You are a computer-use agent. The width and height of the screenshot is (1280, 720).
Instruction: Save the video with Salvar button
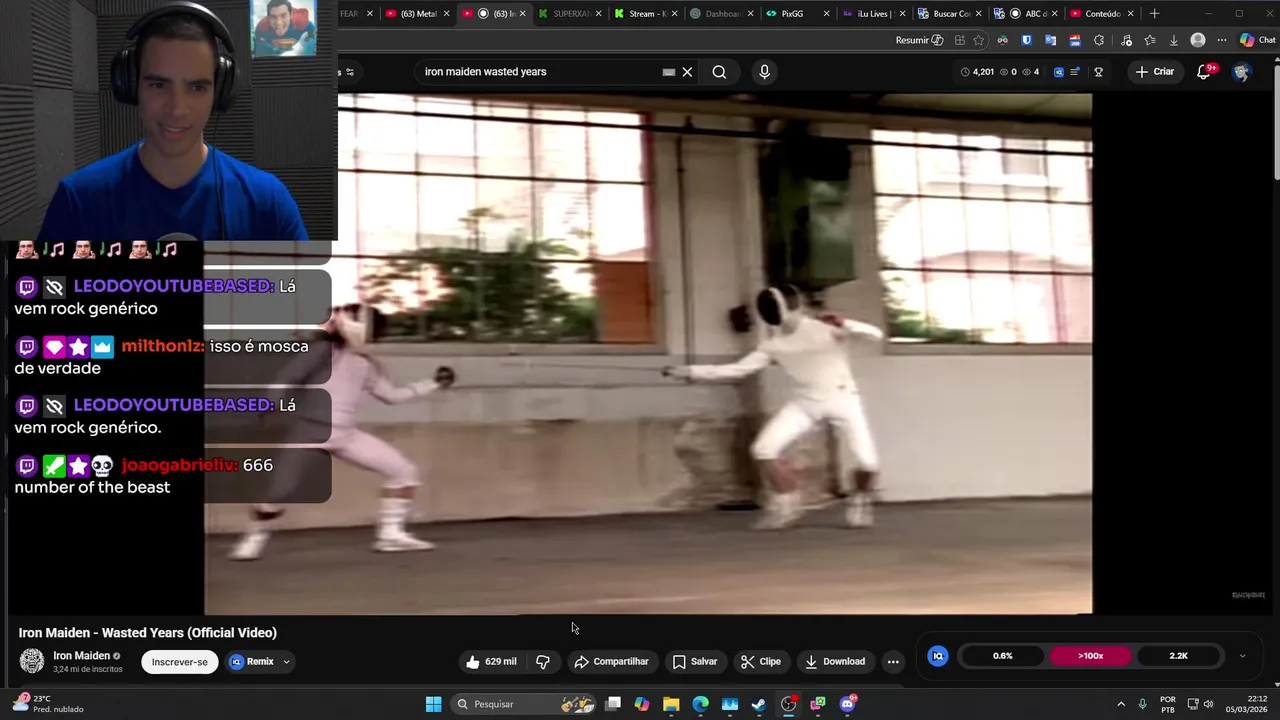tap(694, 661)
